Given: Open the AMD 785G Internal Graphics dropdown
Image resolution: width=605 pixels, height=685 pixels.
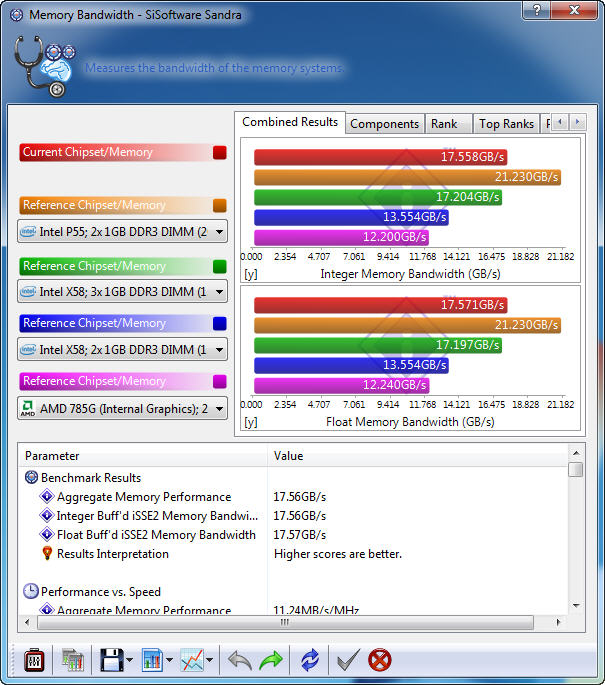Looking at the screenshot, I should 122,408.
